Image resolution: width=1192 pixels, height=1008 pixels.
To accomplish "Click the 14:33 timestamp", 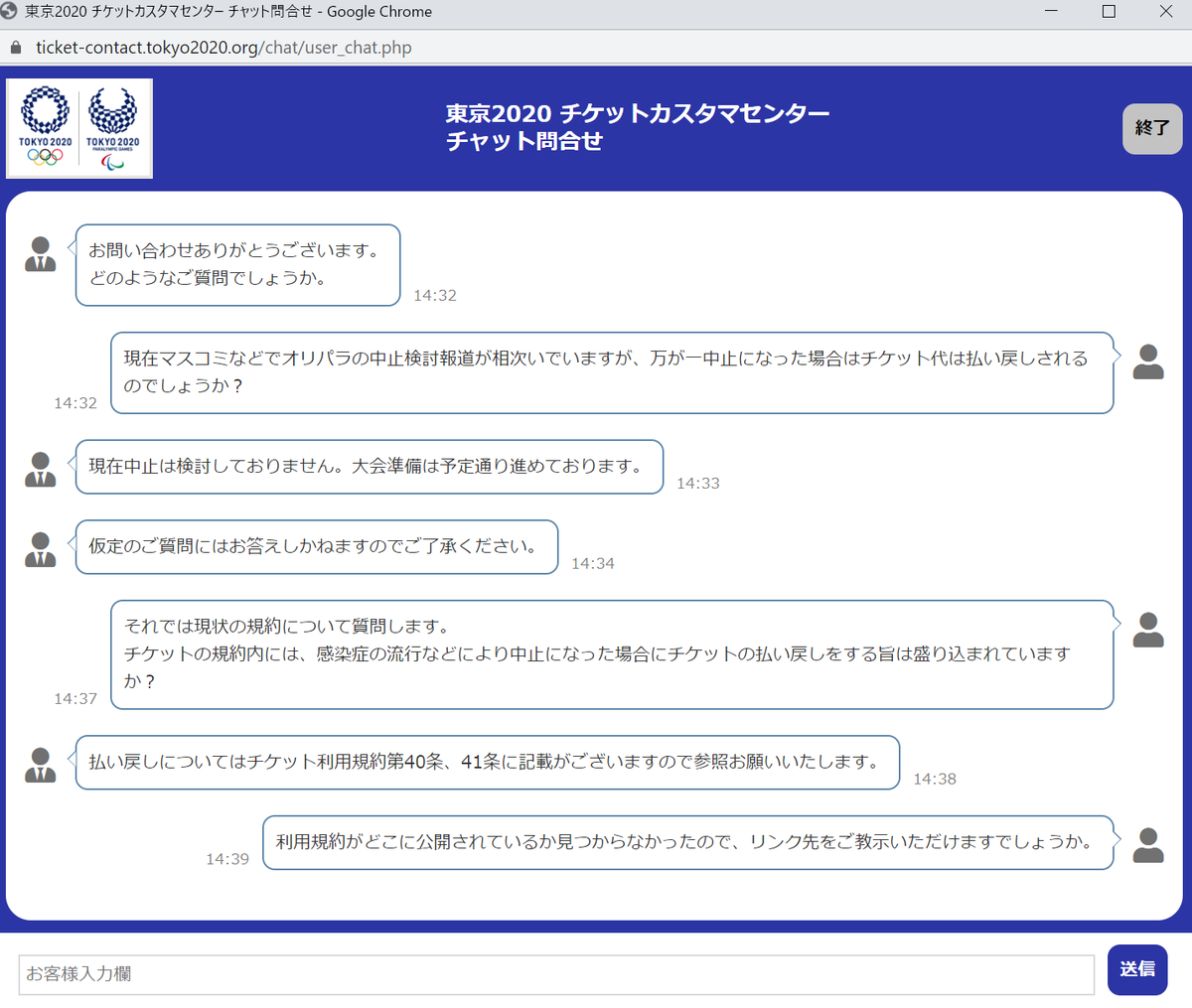I will [x=698, y=484].
